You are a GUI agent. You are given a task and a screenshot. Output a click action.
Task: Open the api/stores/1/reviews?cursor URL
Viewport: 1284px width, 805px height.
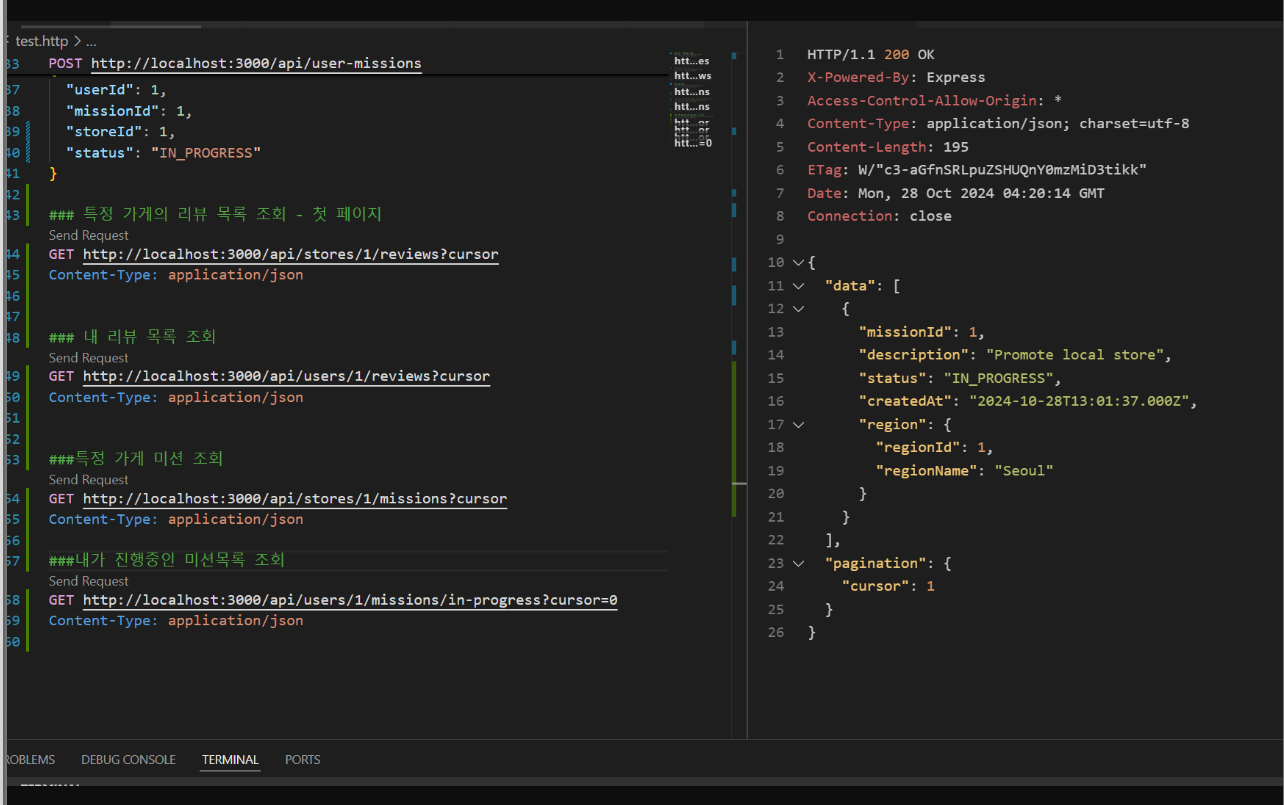pos(290,254)
